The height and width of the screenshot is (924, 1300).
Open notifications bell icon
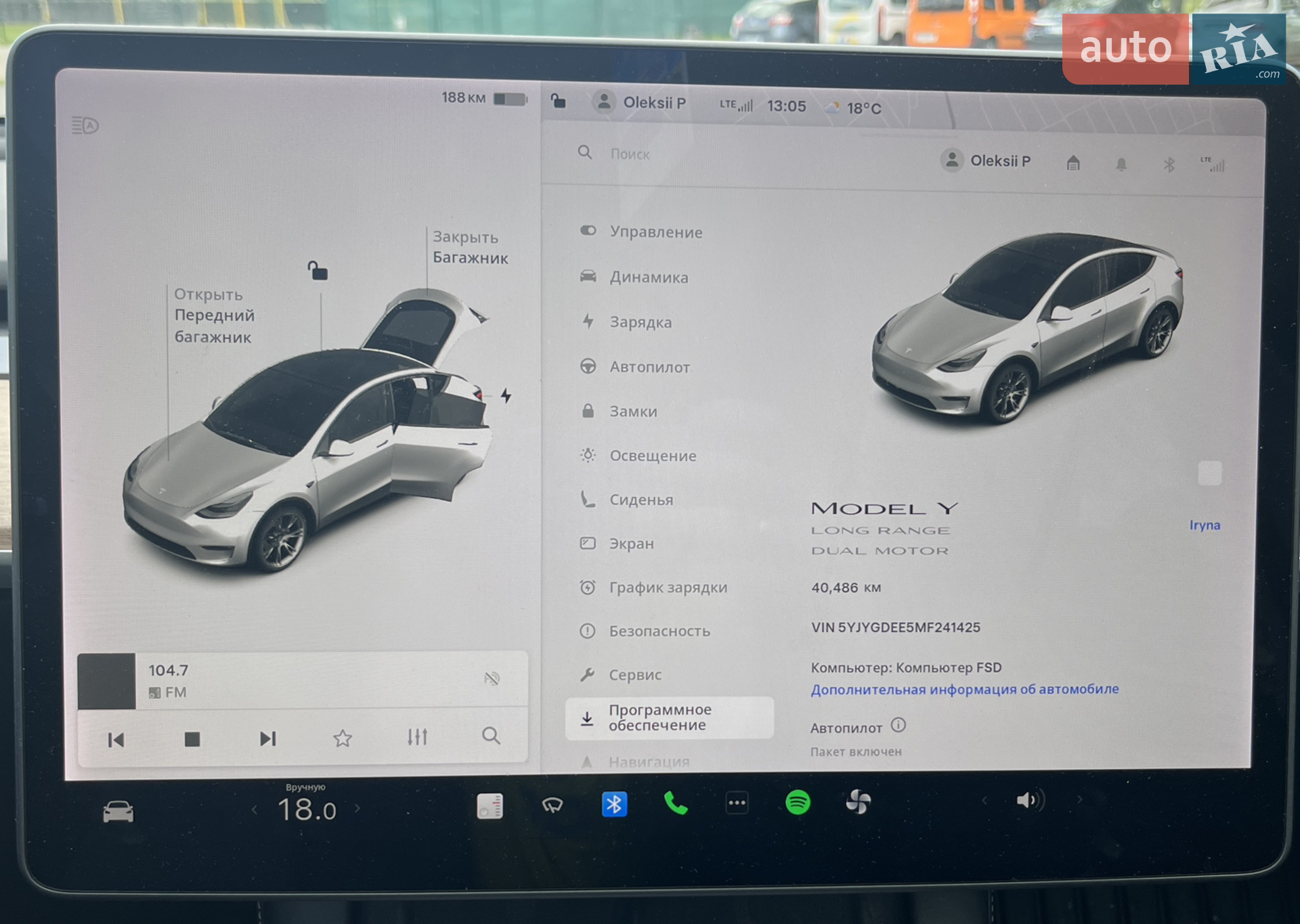pyautogui.click(x=1121, y=164)
